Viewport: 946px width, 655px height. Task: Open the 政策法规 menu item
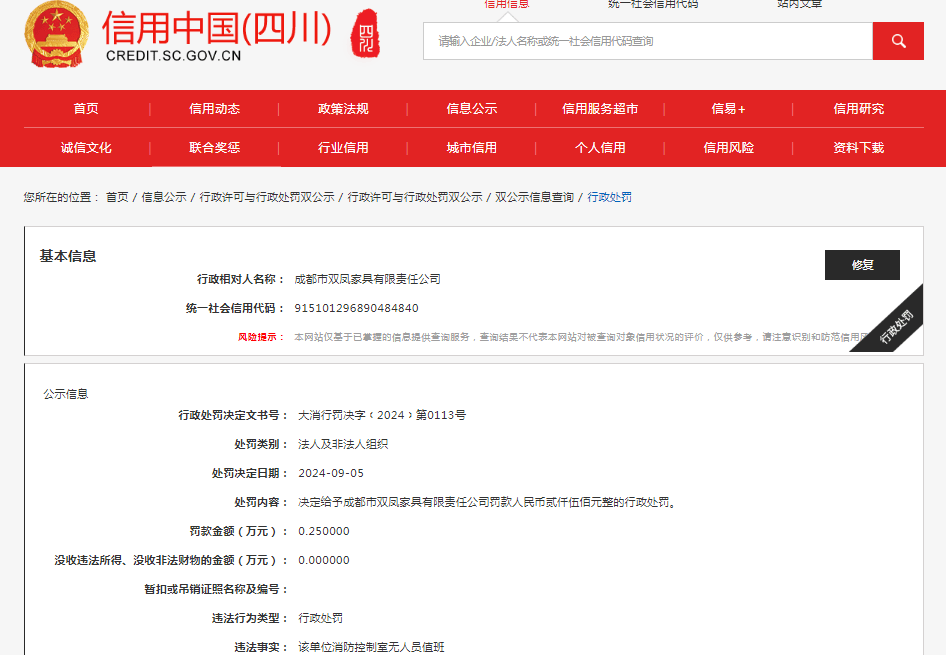tap(343, 109)
